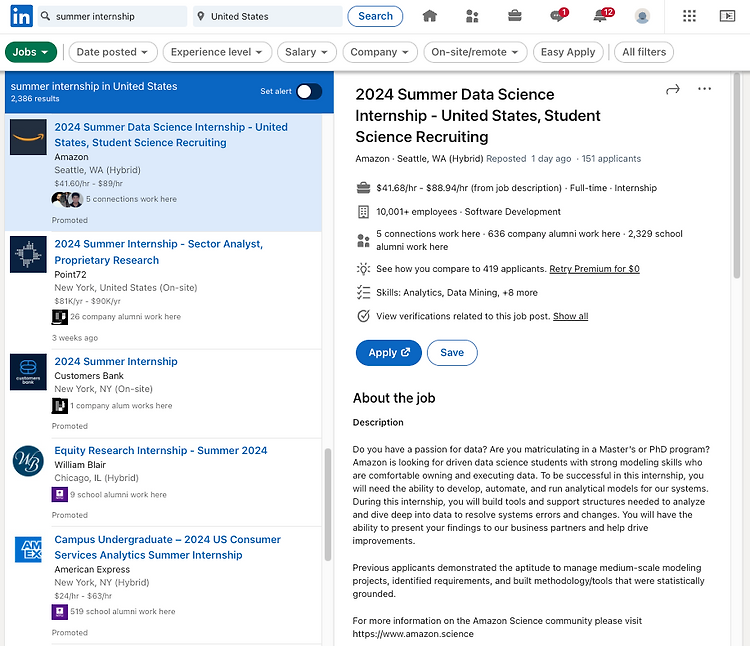Click the Customers Bank logo
750x646 pixels.
tap(28, 372)
